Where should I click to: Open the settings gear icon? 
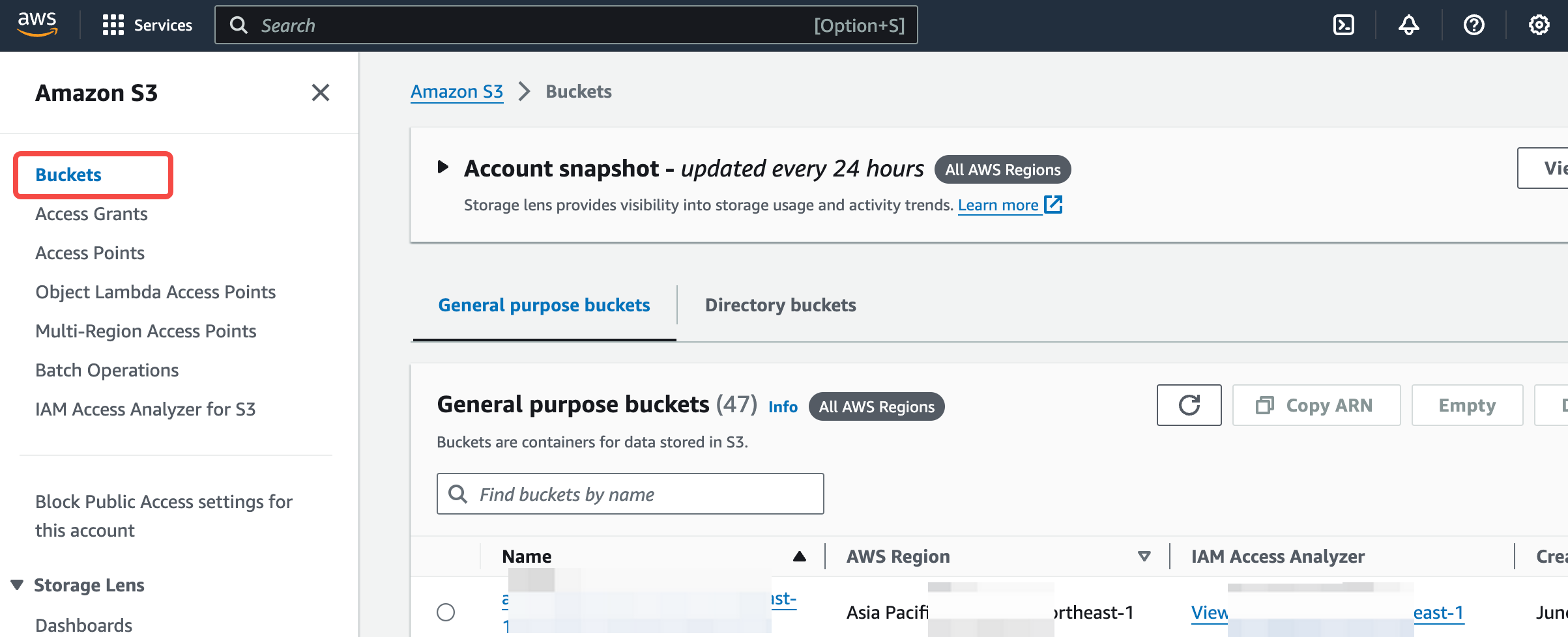pyautogui.click(x=1539, y=25)
